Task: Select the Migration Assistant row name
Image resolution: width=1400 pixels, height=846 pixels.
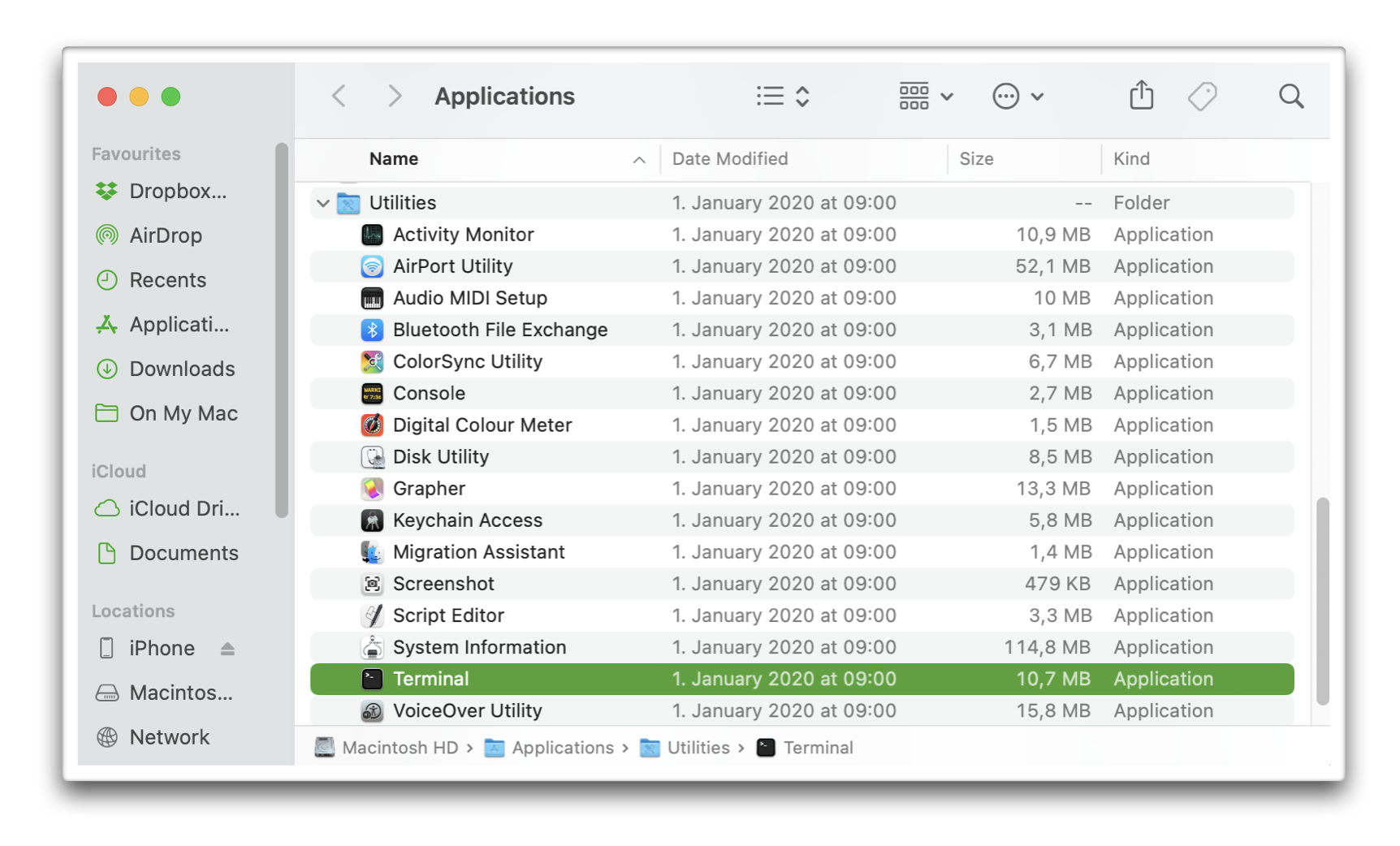Action: pyautogui.click(x=478, y=552)
